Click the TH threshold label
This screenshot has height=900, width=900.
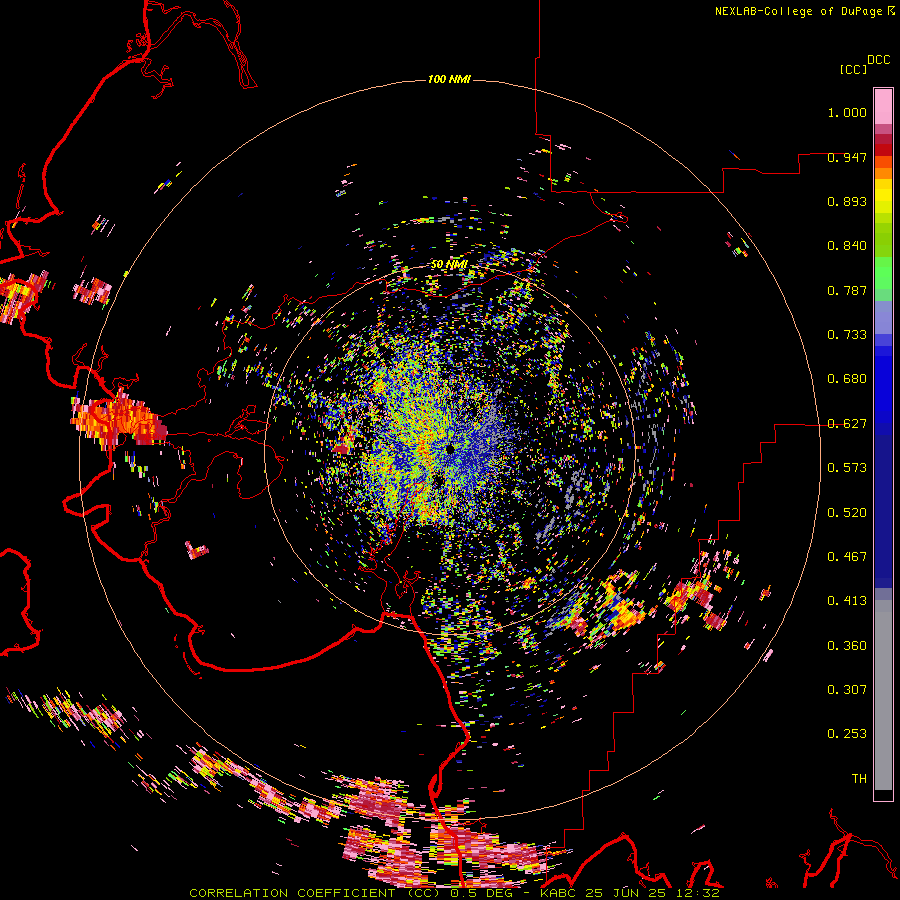point(859,779)
